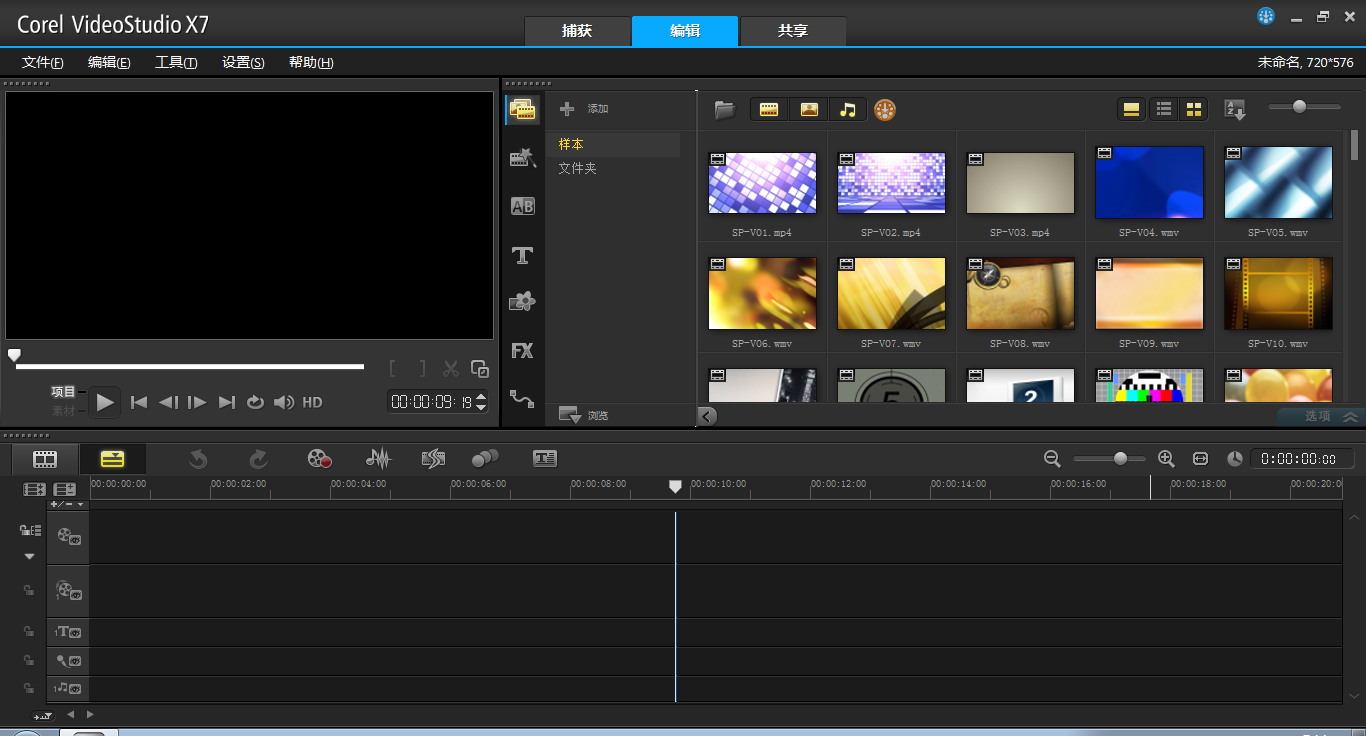Viewport: 1366px width, 736px height.
Task: Open the 帮助 menu
Action: click(x=311, y=62)
